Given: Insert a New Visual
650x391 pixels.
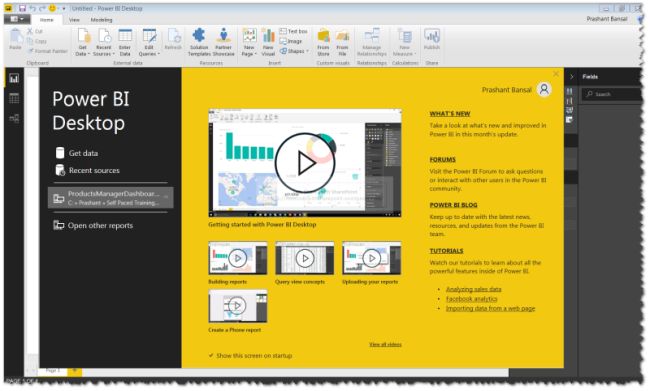Looking at the screenshot, I should 268,42.
